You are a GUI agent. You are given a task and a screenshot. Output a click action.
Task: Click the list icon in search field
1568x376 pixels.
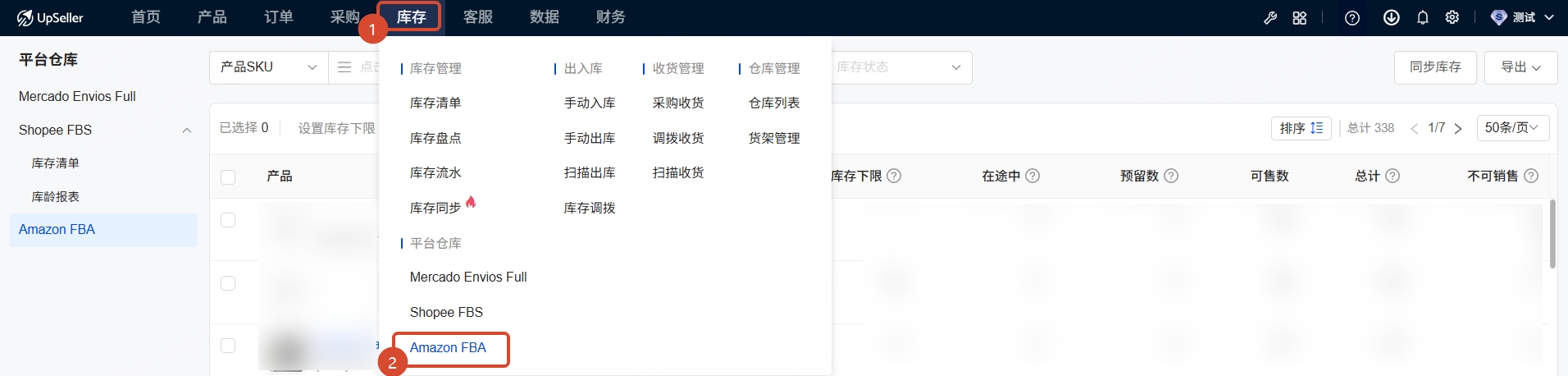[344, 67]
